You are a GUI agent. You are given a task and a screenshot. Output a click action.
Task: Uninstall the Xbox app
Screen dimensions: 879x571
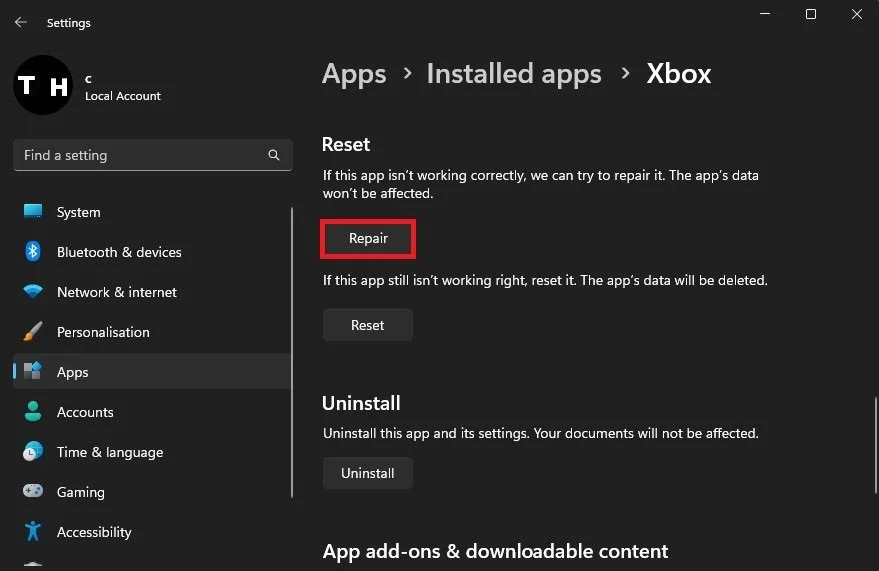click(368, 473)
